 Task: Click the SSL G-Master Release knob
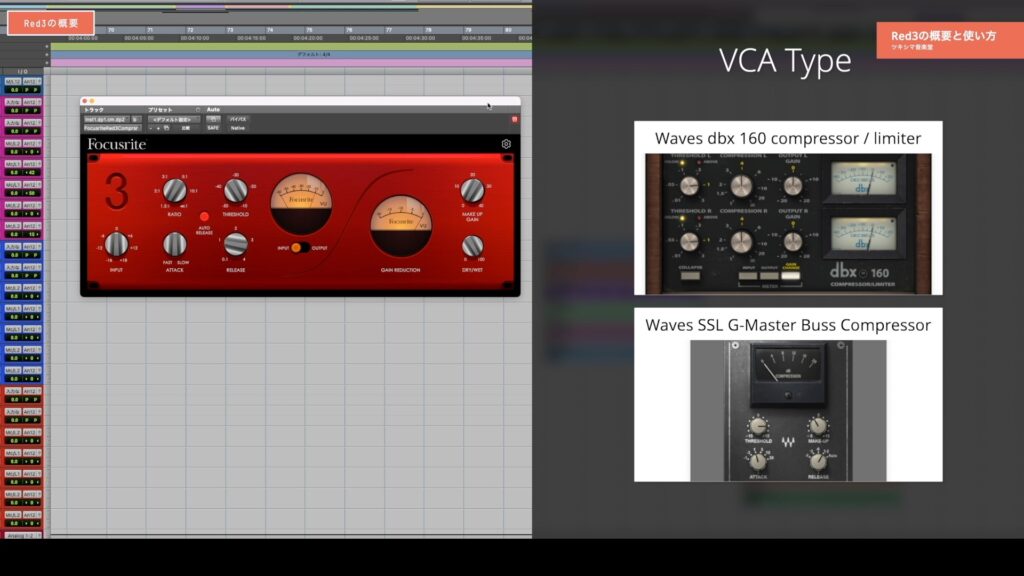[818, 462]
